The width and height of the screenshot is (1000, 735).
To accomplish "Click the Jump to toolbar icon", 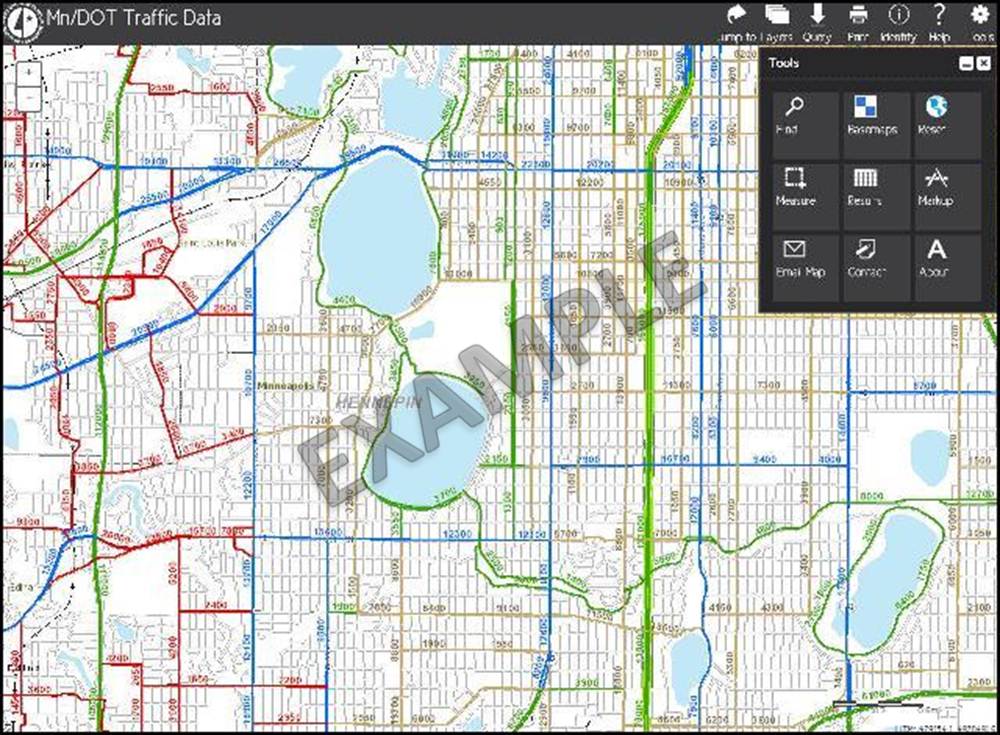I will pyautogui.click(x=736, y=15).
